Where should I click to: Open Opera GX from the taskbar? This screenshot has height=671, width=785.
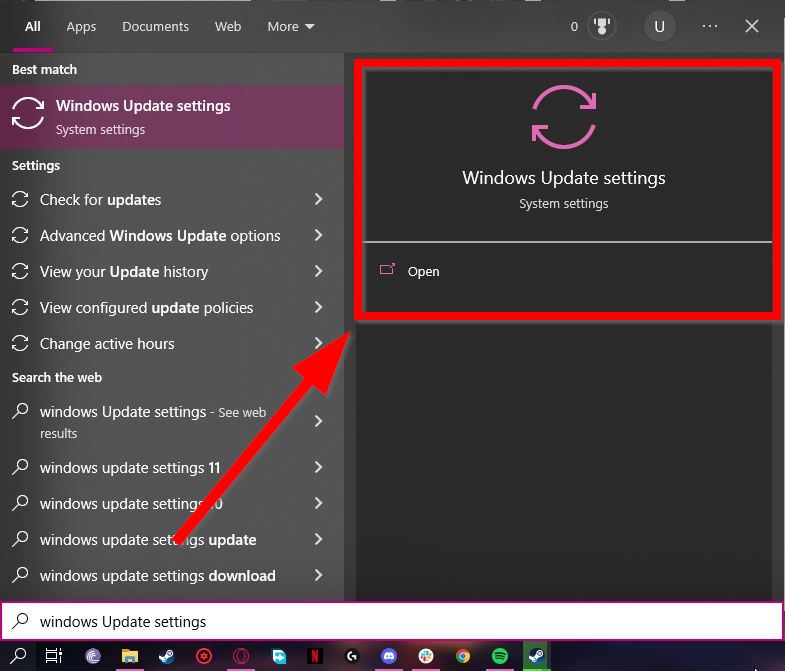[241, 655]
